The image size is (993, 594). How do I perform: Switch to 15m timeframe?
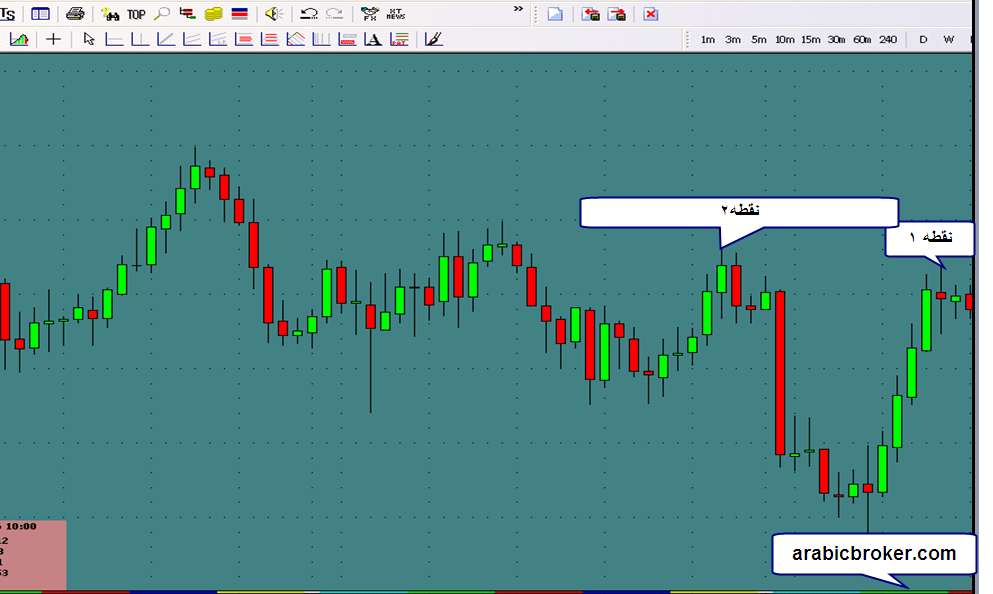(x=811, y=39)
